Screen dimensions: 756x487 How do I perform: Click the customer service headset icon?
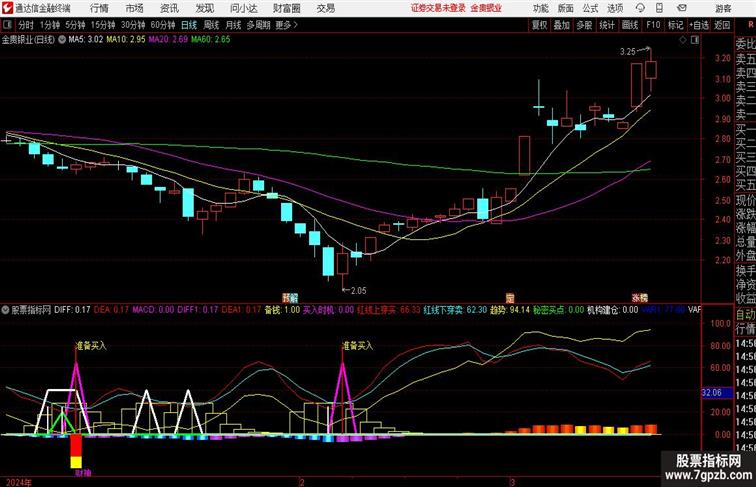point(640,8)
